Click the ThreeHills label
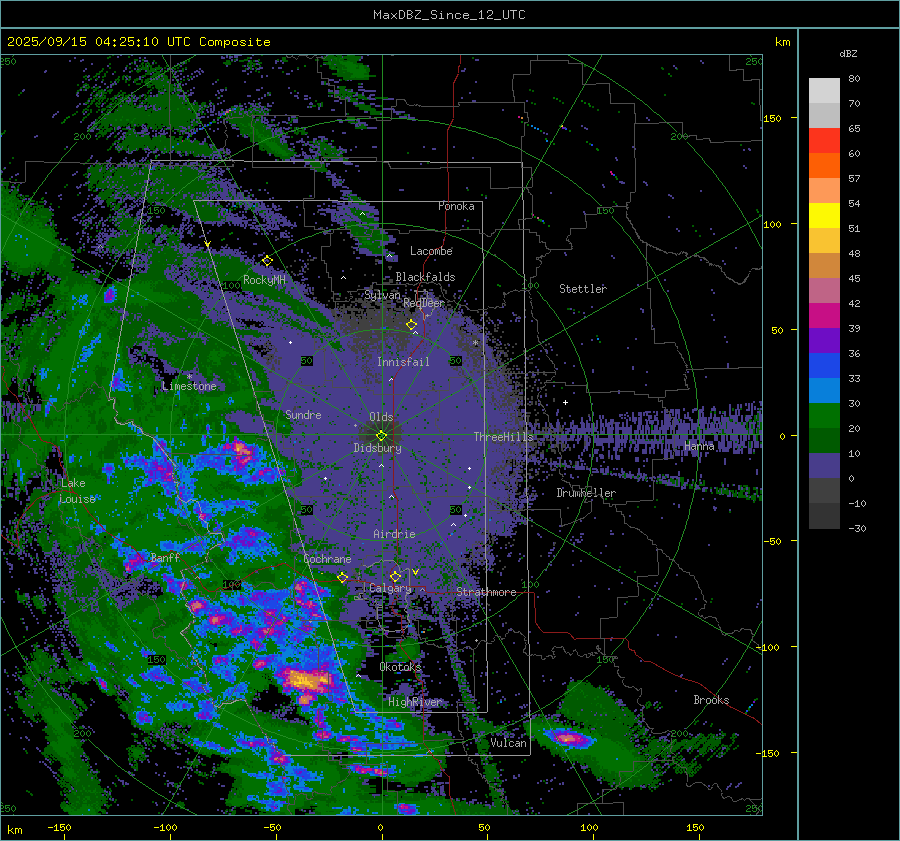 point(503,437)
